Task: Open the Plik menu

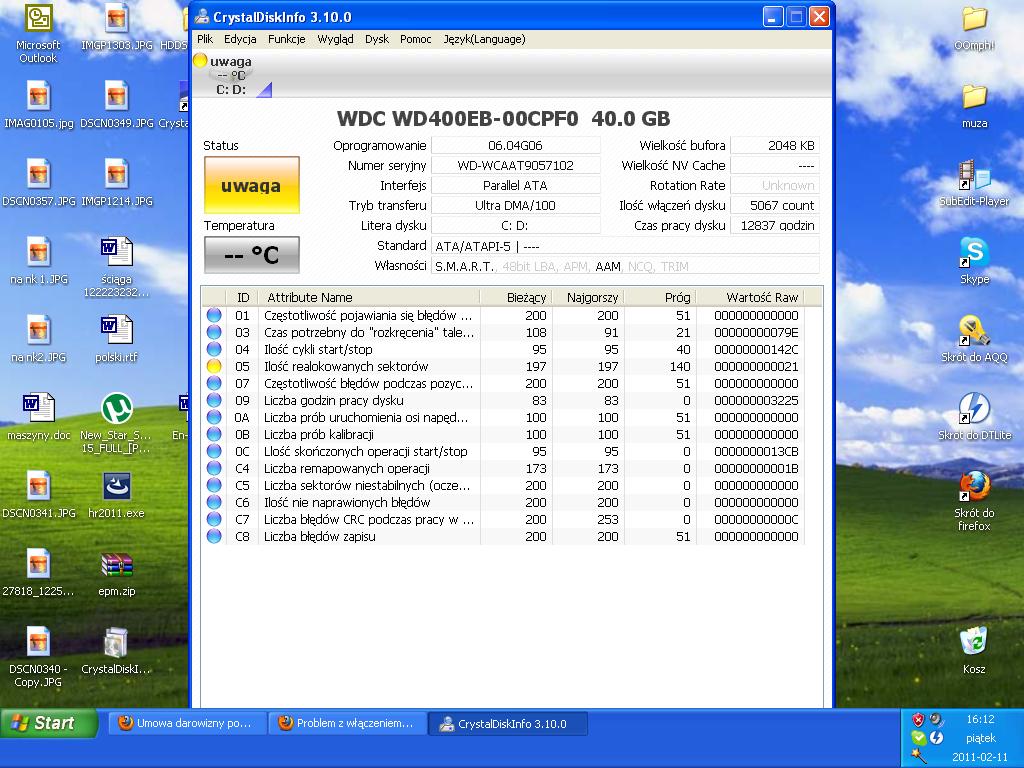Action: click(x=205, y=39)
